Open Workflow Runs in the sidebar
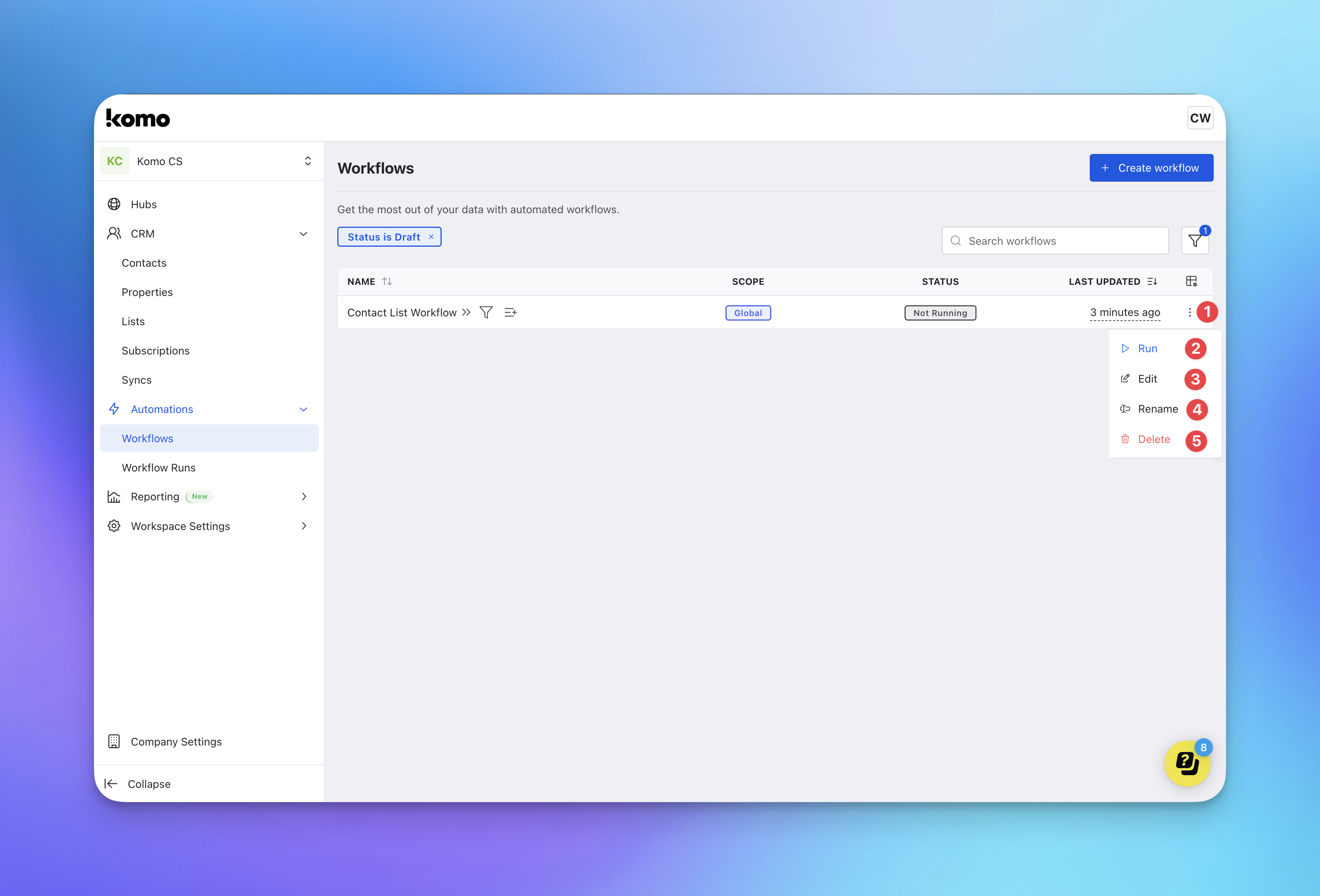1320x896 pixels. (159, 468)
